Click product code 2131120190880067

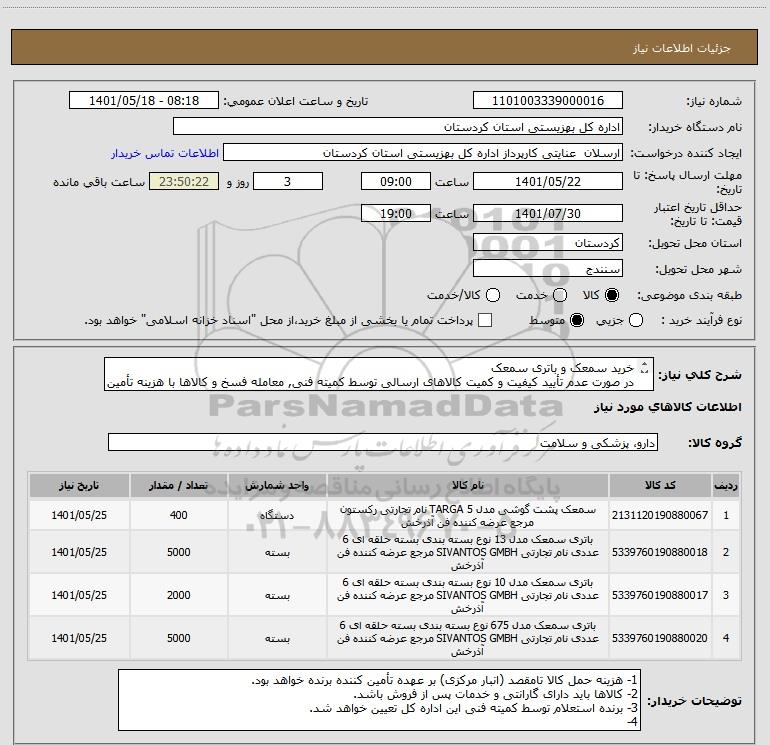tap(660, 515)
